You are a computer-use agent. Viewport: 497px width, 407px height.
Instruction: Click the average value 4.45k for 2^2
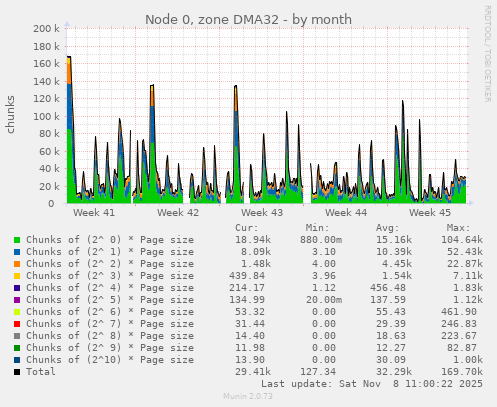click(397, 264)
